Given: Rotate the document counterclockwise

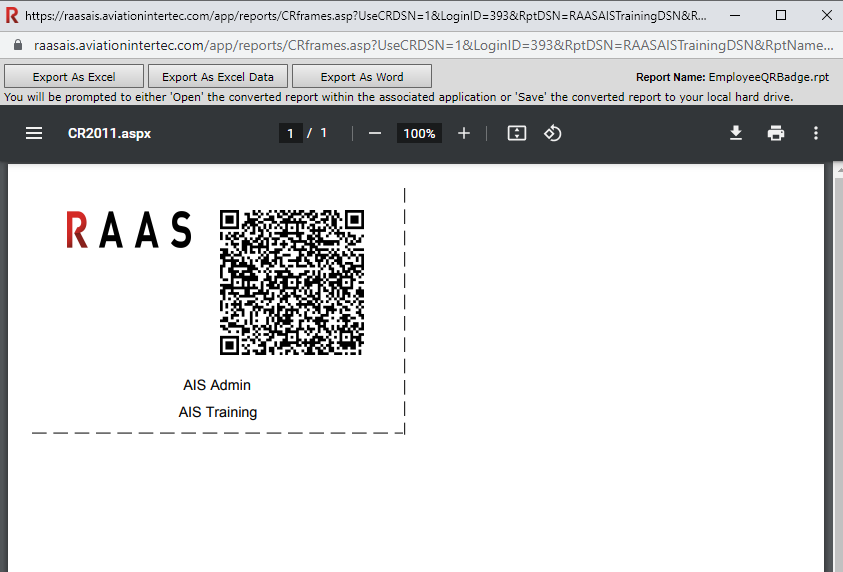Looking at the screenshot, I should (x=553, y=134).
